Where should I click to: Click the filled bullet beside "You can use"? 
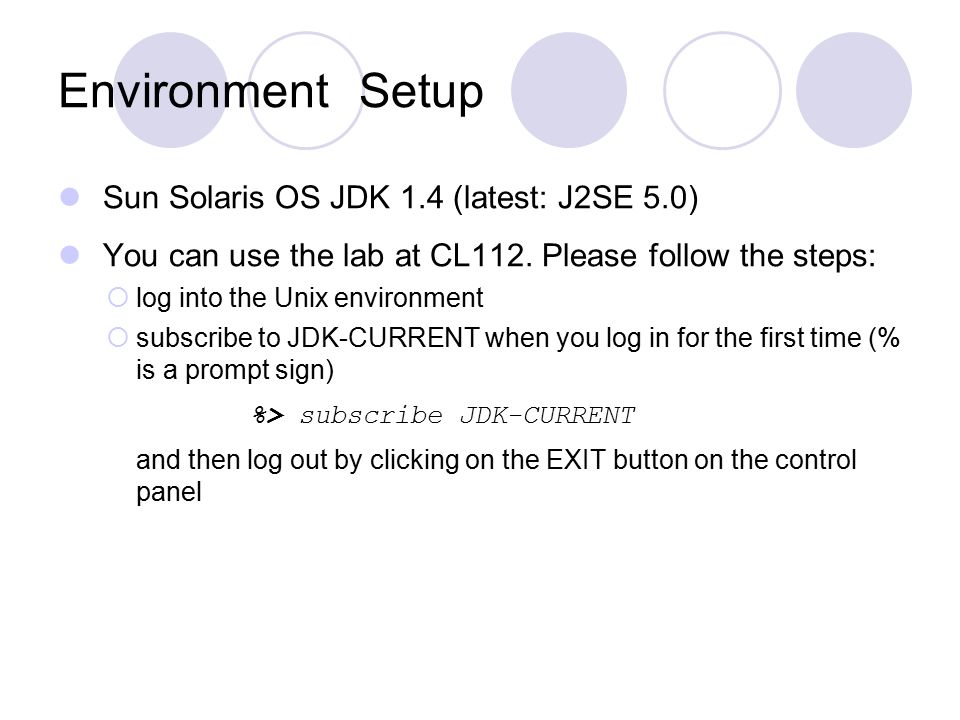click(70, 255)
